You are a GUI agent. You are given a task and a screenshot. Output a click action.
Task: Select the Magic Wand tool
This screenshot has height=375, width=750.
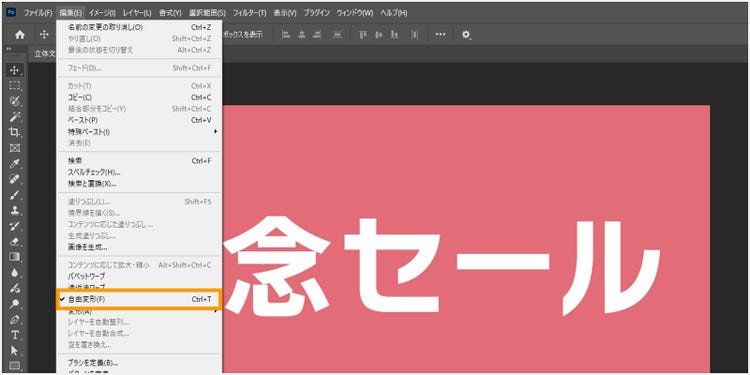tap(15, 117)
